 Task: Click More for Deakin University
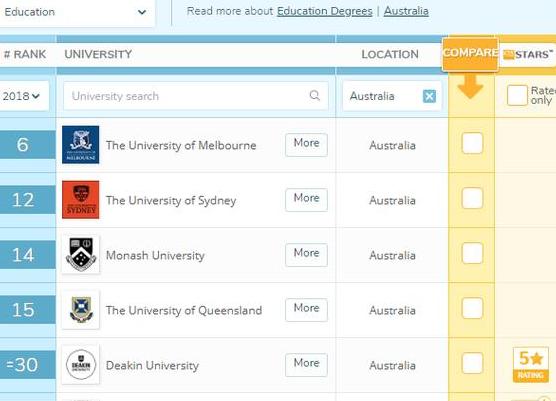pos(306,364)
